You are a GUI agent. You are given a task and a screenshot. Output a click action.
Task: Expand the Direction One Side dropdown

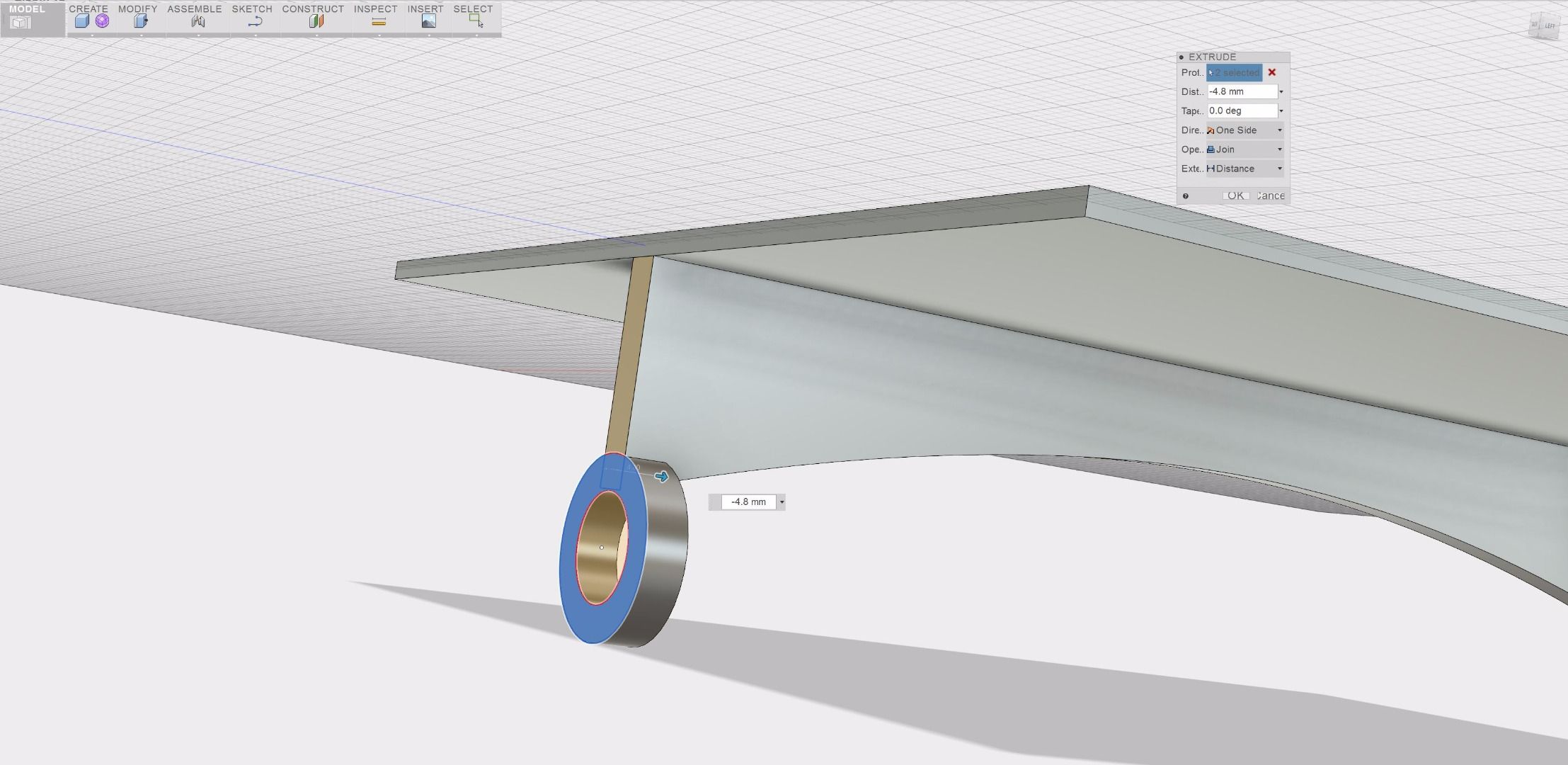point(1280,130)
